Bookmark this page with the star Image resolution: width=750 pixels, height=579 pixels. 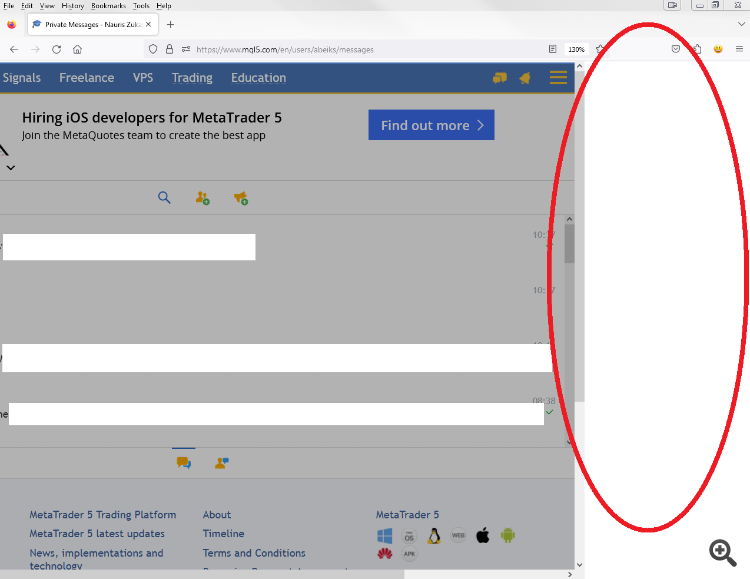tap(599, 49)
